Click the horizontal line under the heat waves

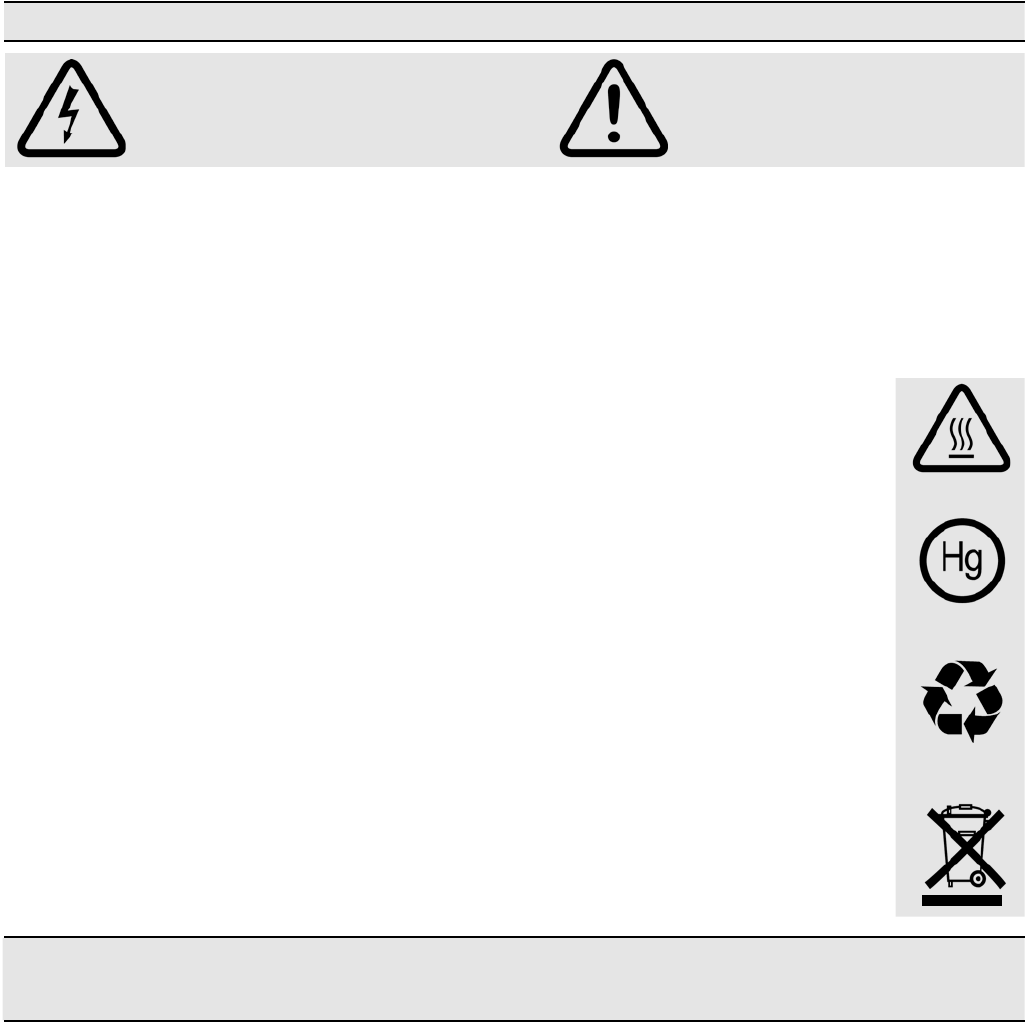click(961, 456)
